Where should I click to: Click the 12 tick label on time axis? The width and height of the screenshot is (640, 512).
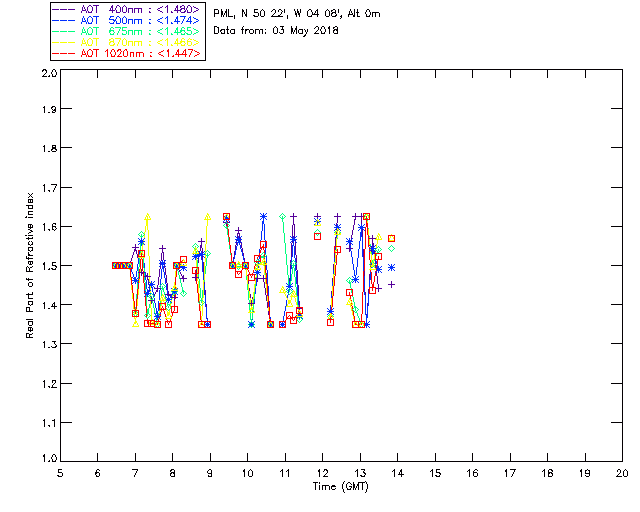click(x=322, y=473)
